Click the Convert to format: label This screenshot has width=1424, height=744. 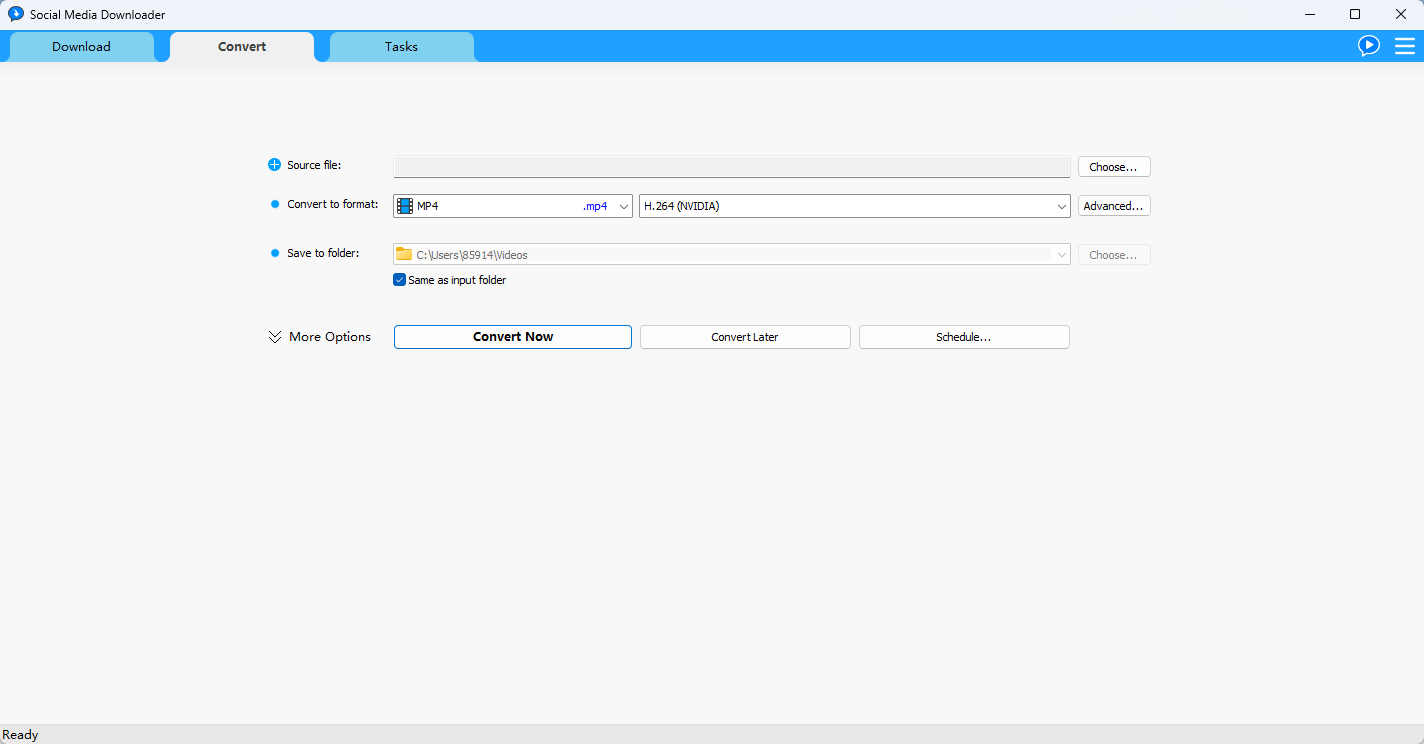pos(333,204)
